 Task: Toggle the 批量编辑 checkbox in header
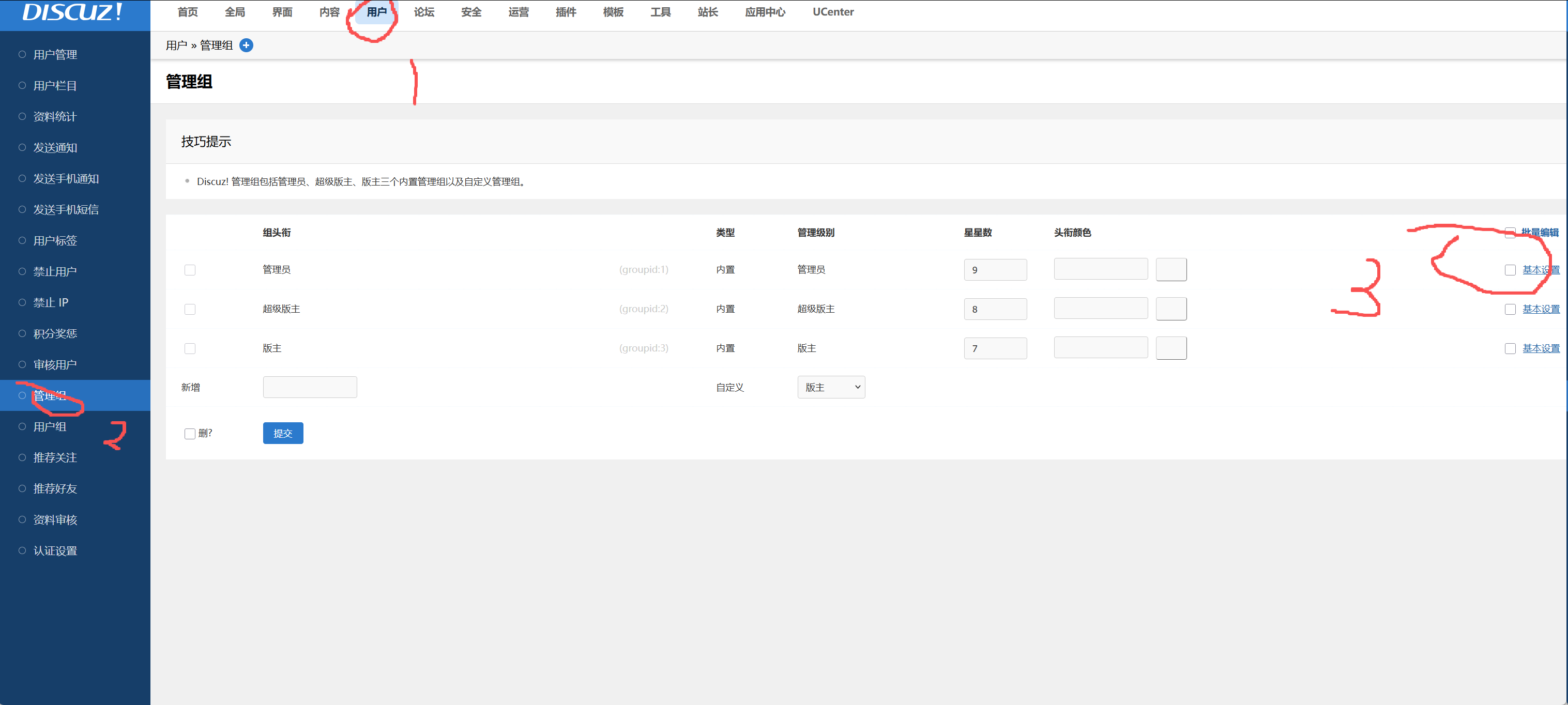tap(1510, 232)
